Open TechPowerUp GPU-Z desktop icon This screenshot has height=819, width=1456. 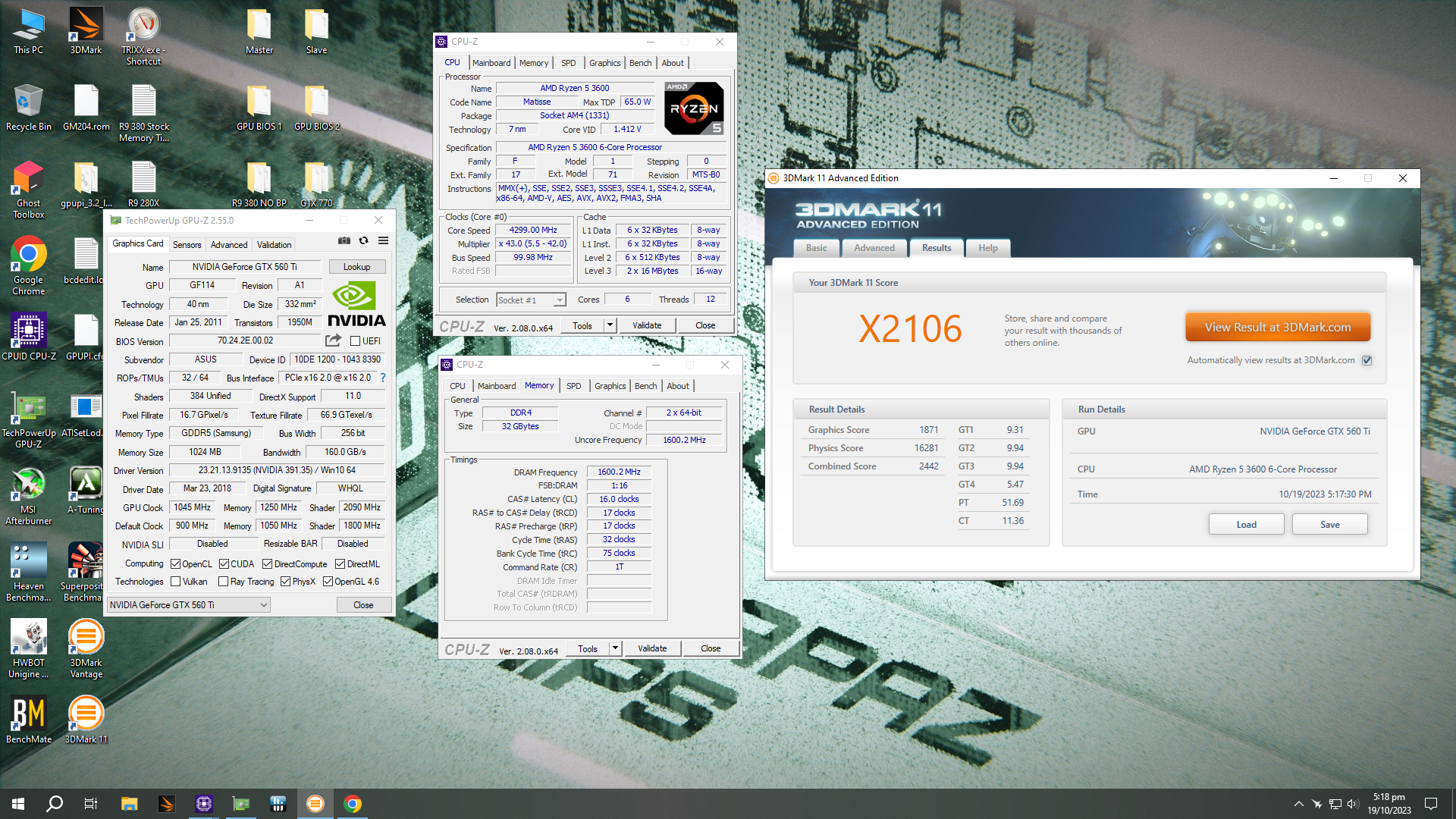click(x=29, y=419)
